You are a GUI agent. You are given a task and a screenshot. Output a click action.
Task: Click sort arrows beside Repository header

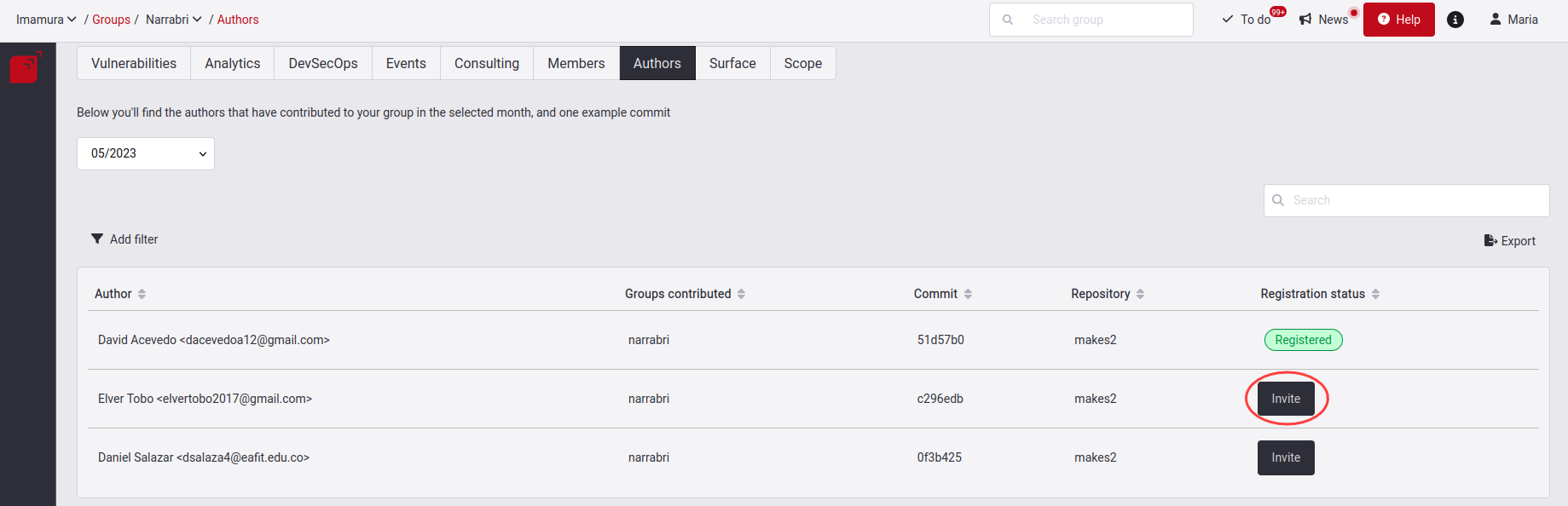coord(1140,294)
